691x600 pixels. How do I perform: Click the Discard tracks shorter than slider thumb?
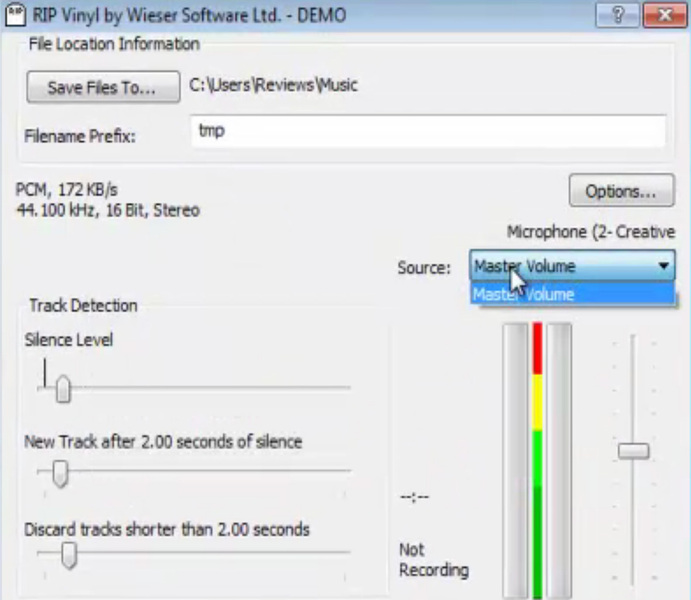coord(69,555)
